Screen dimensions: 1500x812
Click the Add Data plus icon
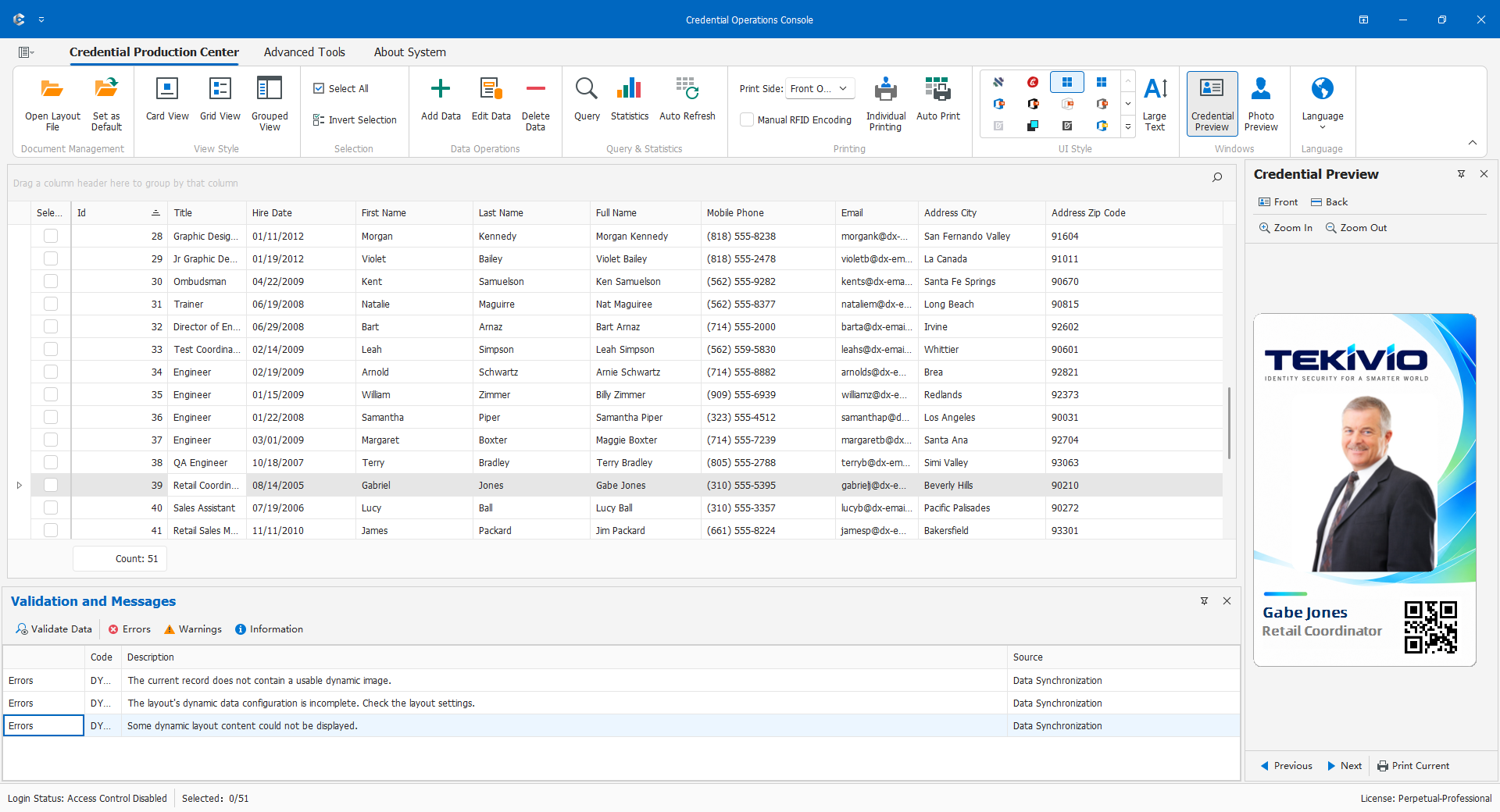441,88
